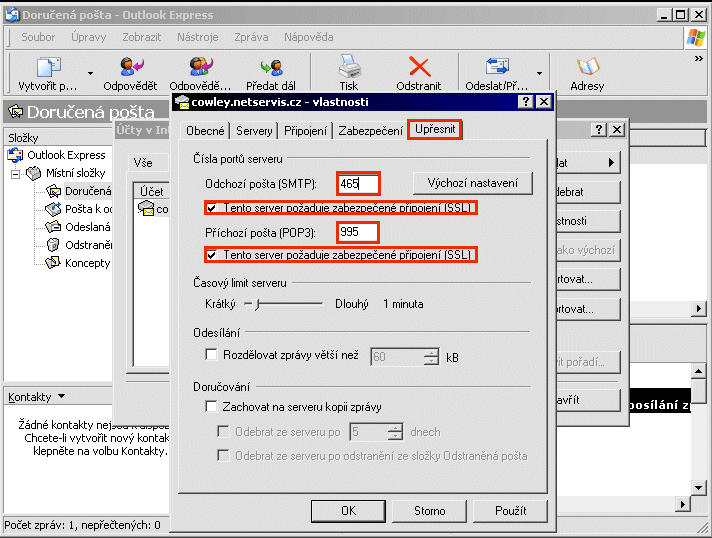712x538 pixels.
Task: Cancel with the Storno button
Action: pos(430,511)
